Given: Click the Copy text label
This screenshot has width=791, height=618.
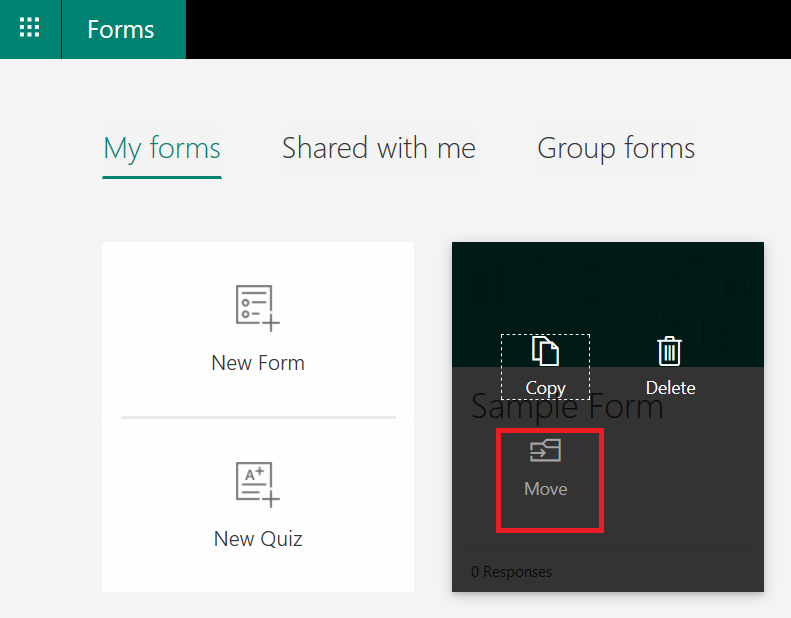Looking at the screenshot, I should pyautogui.click(x=545, y=388).
